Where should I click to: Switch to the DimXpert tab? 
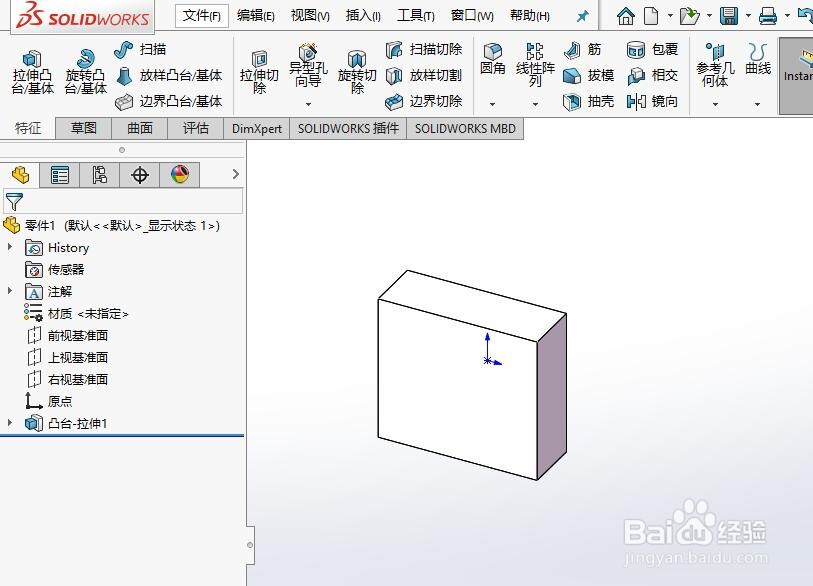pyautogui.click(x=257, y=129)
